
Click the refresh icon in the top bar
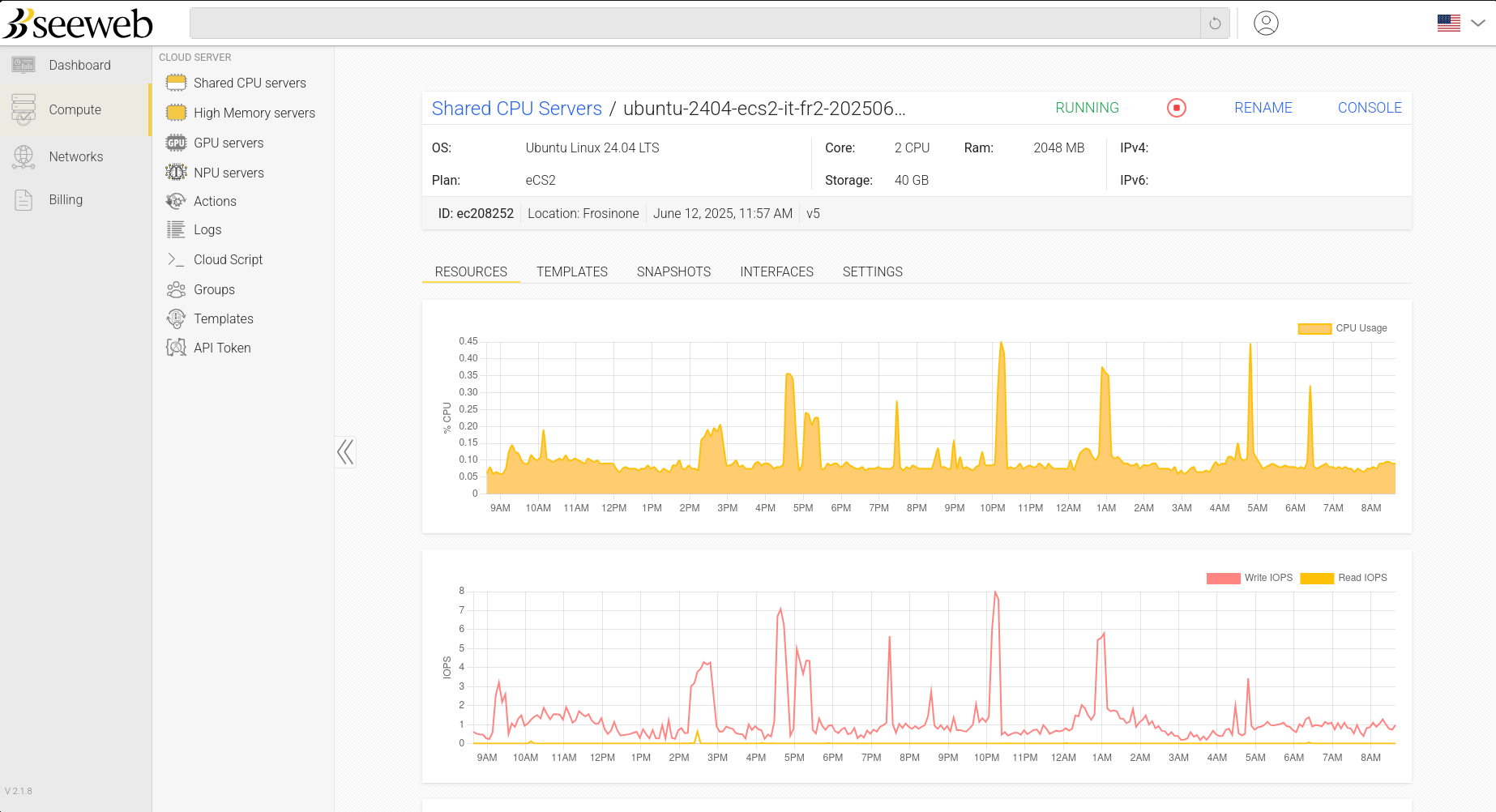(x=1215, y=24)
